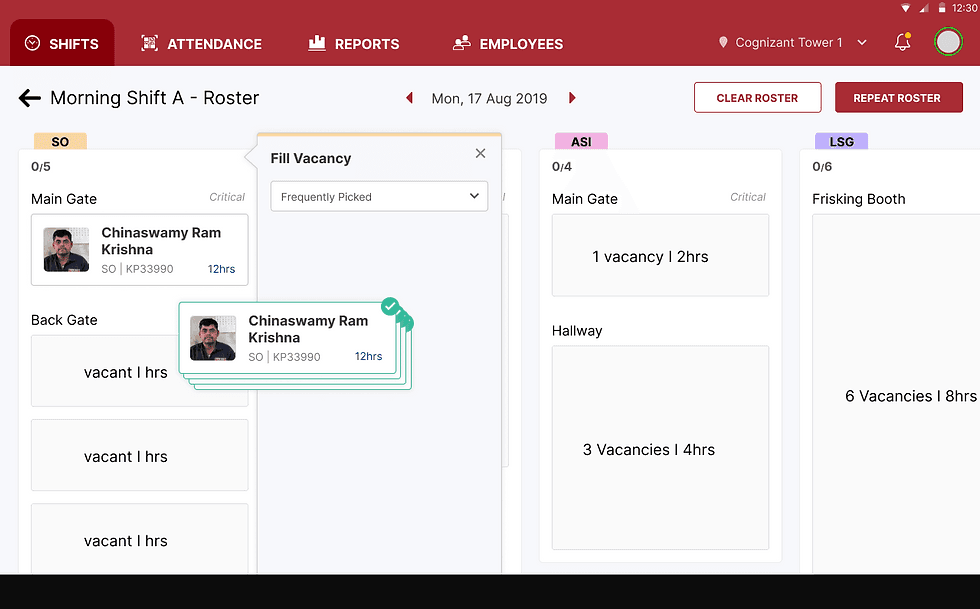Go to next date

[x=572, y=98]
